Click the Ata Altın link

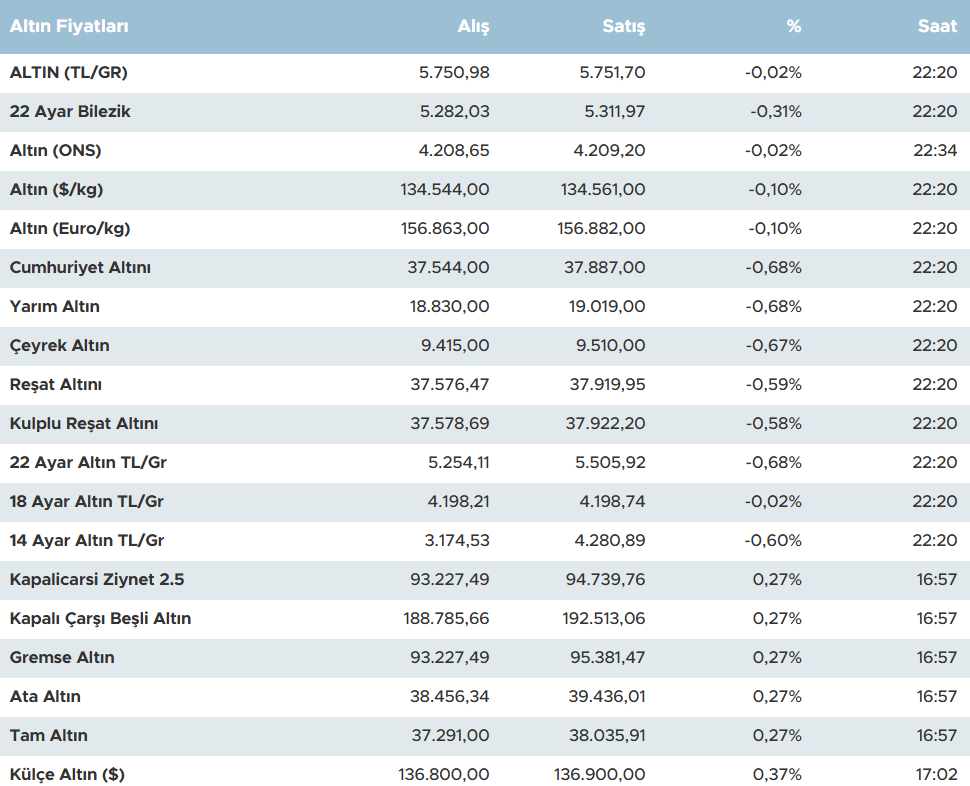click(x=45, y=697)
